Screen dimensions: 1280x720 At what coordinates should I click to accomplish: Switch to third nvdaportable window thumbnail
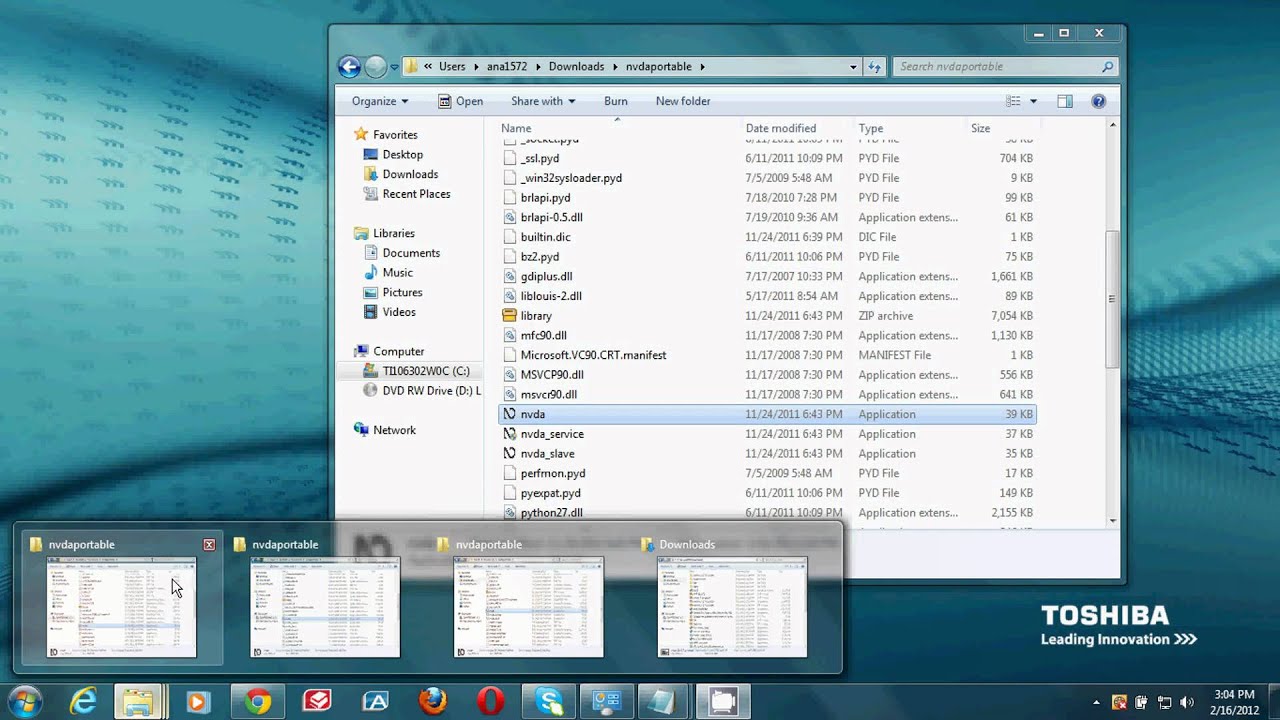coord(529,597)
